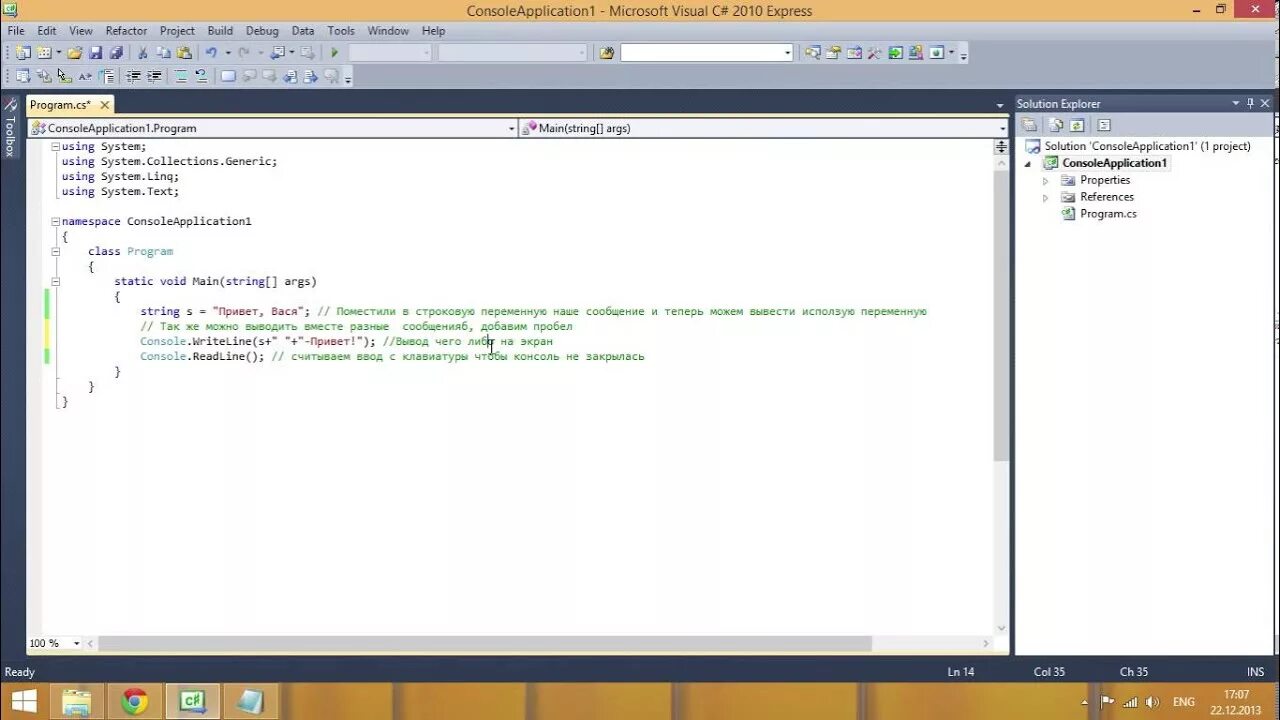1280x720 pixels.
Task: Open the 100 % zoom dropdown
Action: [76, 643]
